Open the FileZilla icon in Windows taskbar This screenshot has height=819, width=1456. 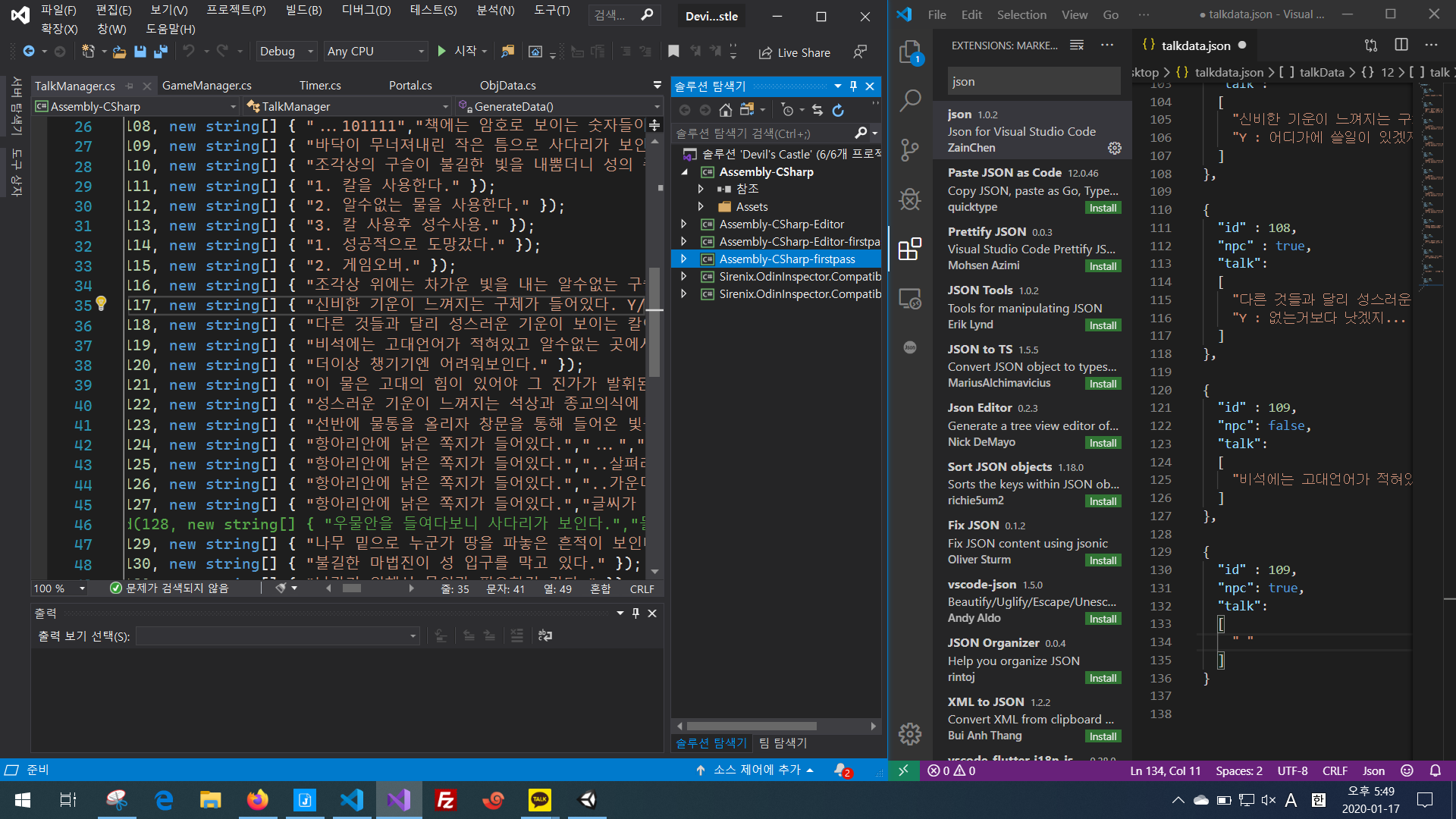click(445, 799)
